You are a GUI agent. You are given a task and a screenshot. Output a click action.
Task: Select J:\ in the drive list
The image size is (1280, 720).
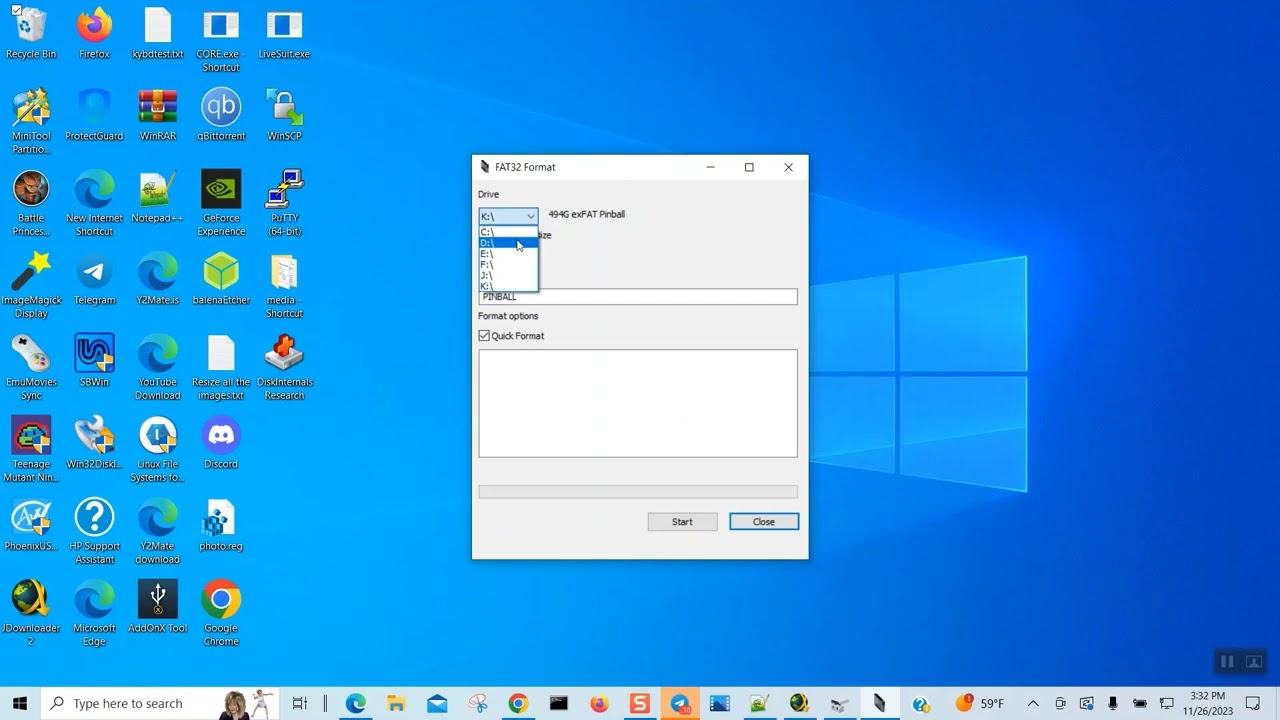(x=508, y=276)
